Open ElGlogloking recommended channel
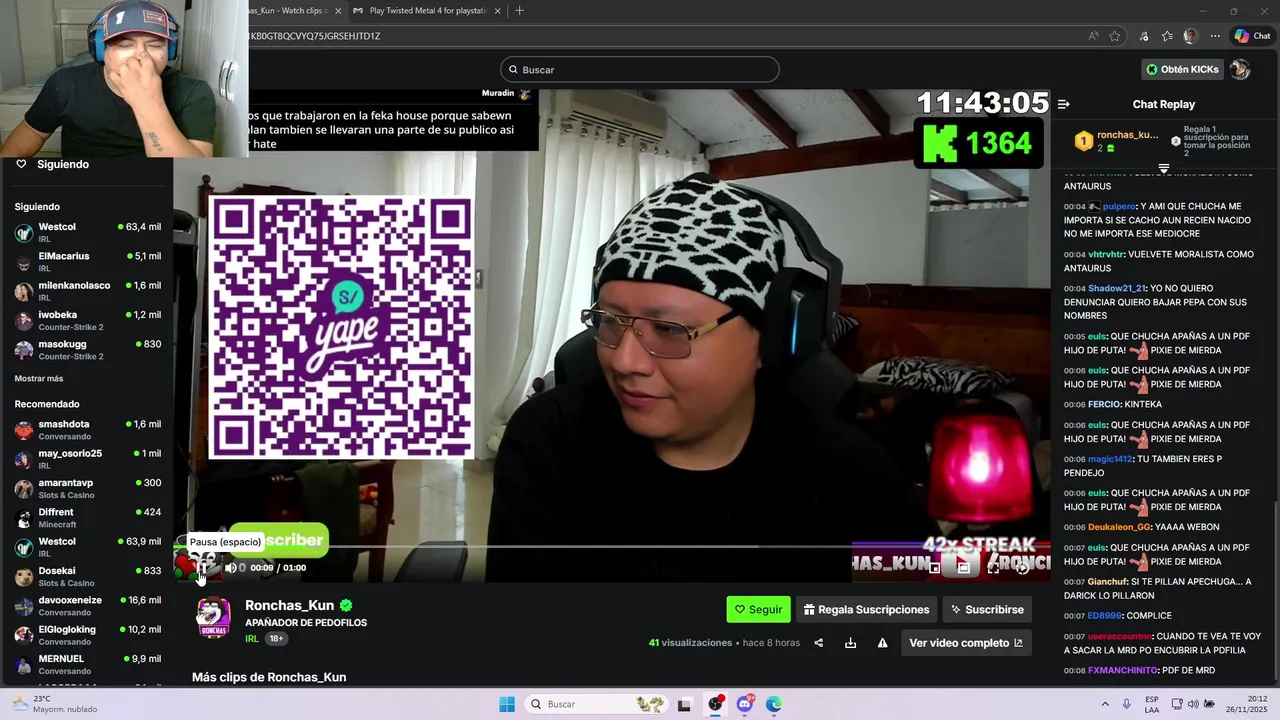Viewport: 1280px width, 720px height. pyautogui.click(x=88, y=635)
